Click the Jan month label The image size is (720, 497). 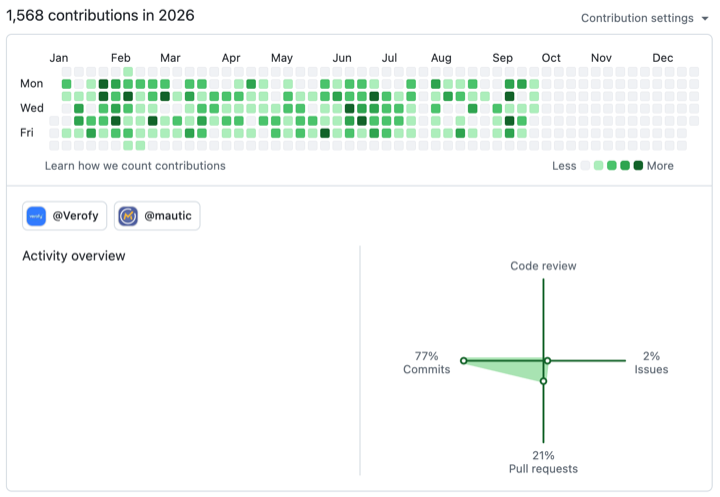tap(59, 58)
